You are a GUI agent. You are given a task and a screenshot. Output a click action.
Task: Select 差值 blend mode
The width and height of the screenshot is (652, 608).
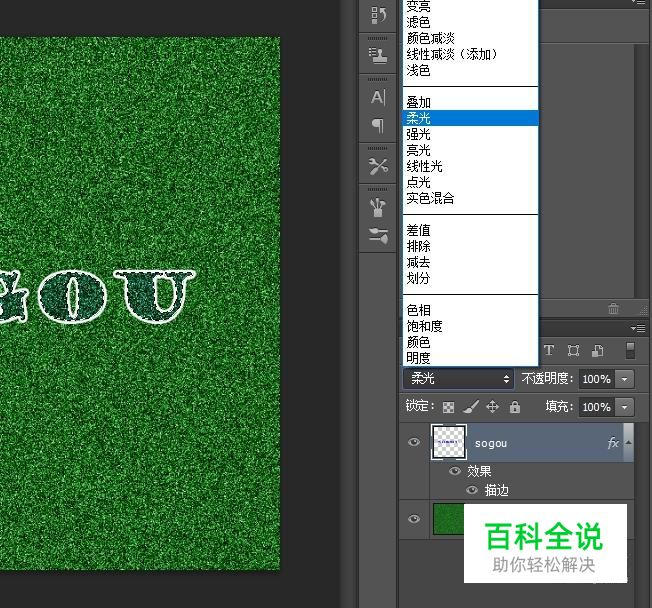pyautogui.click(x=471, y=230)
